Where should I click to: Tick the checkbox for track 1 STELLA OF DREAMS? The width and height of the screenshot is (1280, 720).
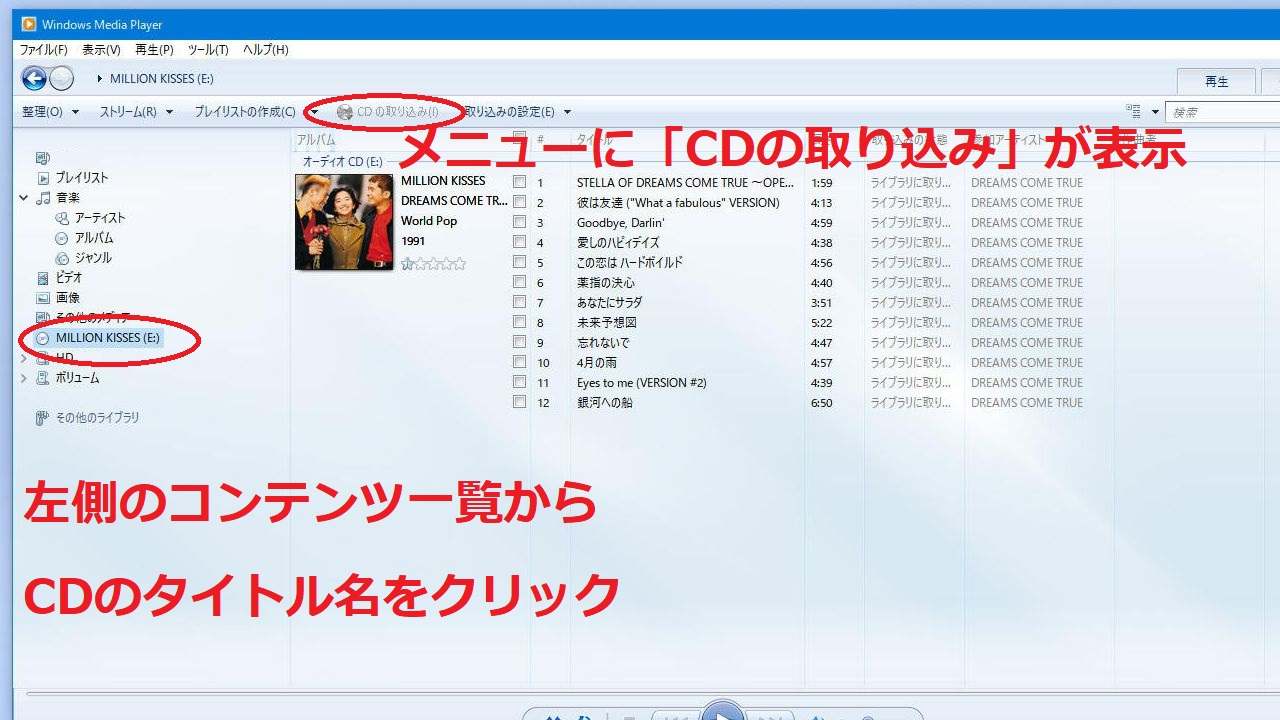click(519, 182)
